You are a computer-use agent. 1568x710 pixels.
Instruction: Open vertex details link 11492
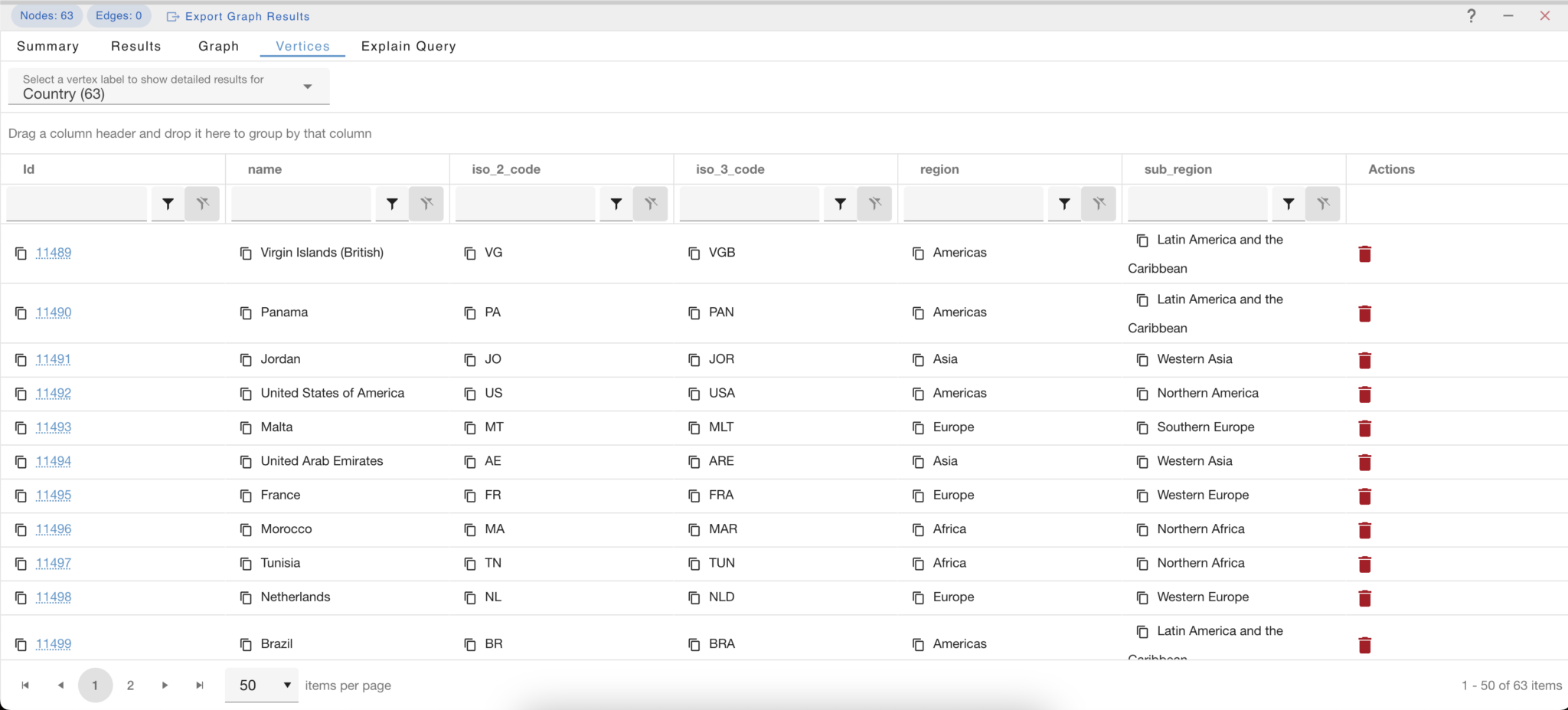click(x=53, y=393)
